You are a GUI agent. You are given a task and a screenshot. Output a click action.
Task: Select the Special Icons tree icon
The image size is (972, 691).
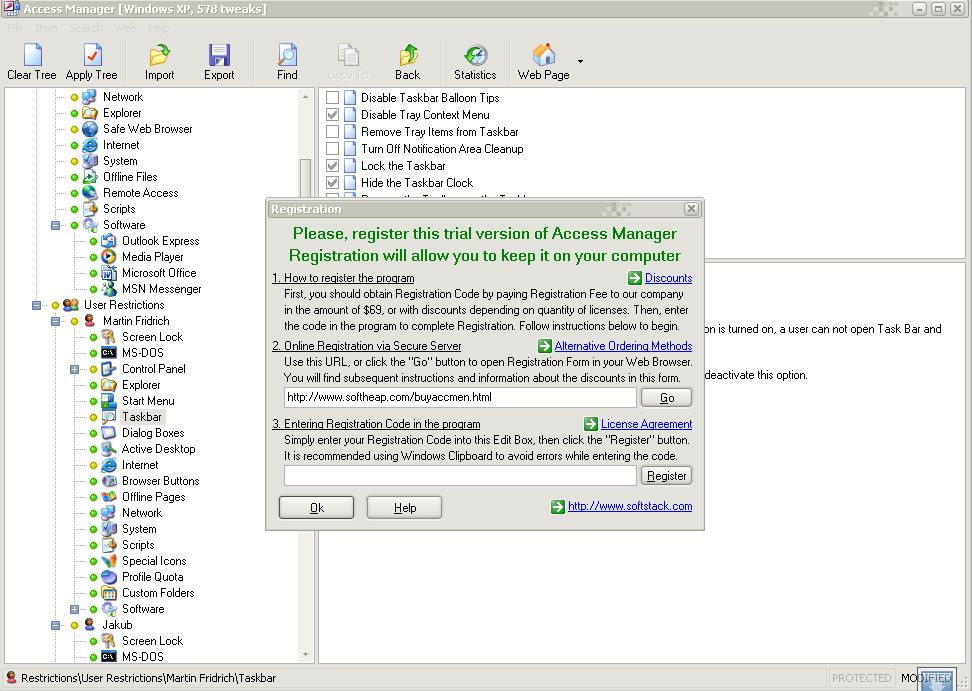click(x=108, y=561)
